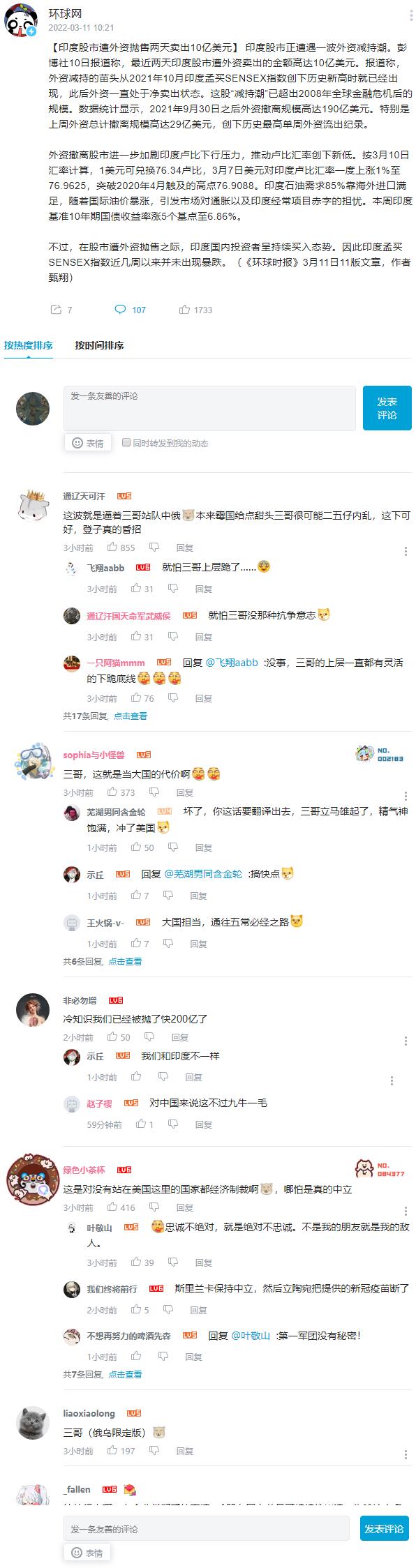The height and width of the screenshot is (1568, 416).
Task: Open three-dot menu on liaoxiaolong's comment
Action: 406,1454
